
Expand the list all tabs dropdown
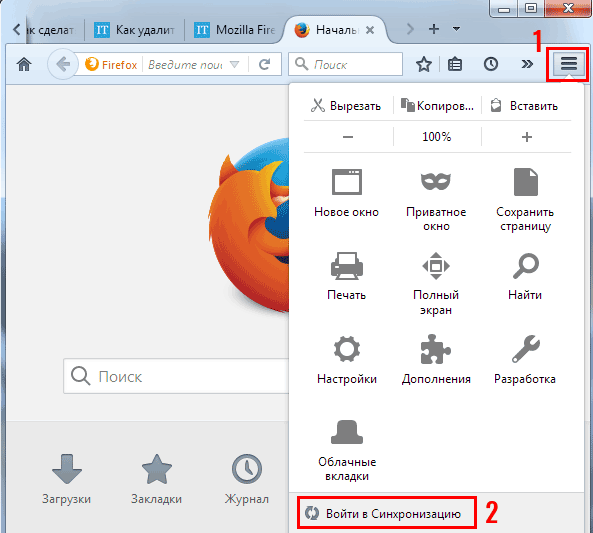(x=456, y=29)
